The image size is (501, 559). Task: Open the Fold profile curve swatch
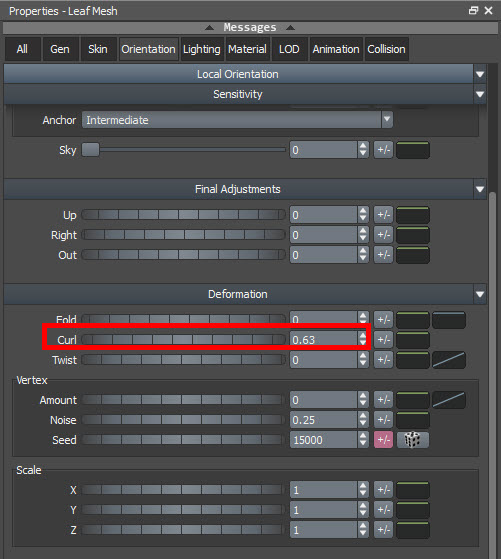(449, 320)
